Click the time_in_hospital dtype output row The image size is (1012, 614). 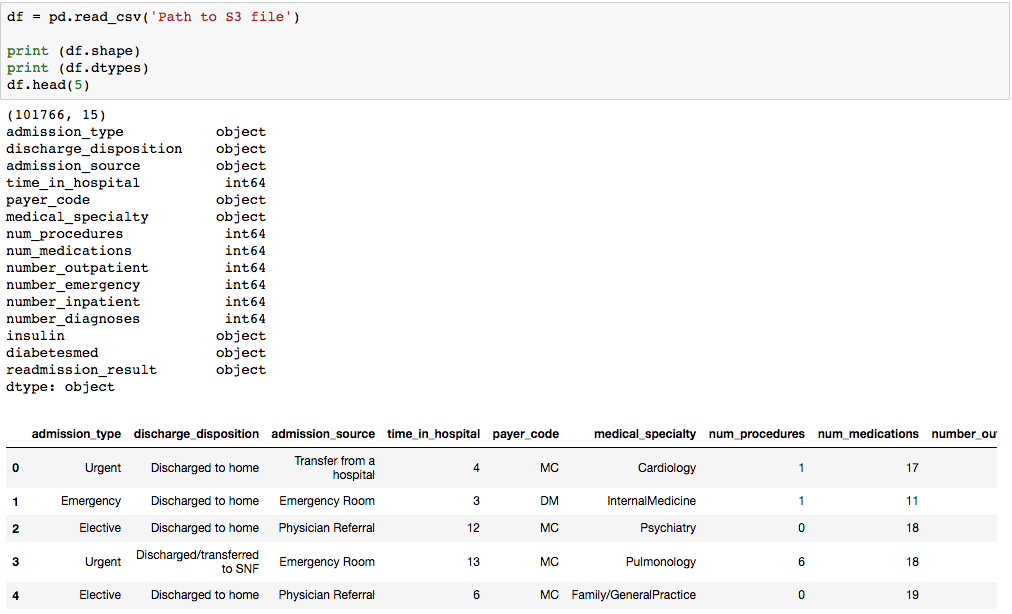[x=136, y=183]
